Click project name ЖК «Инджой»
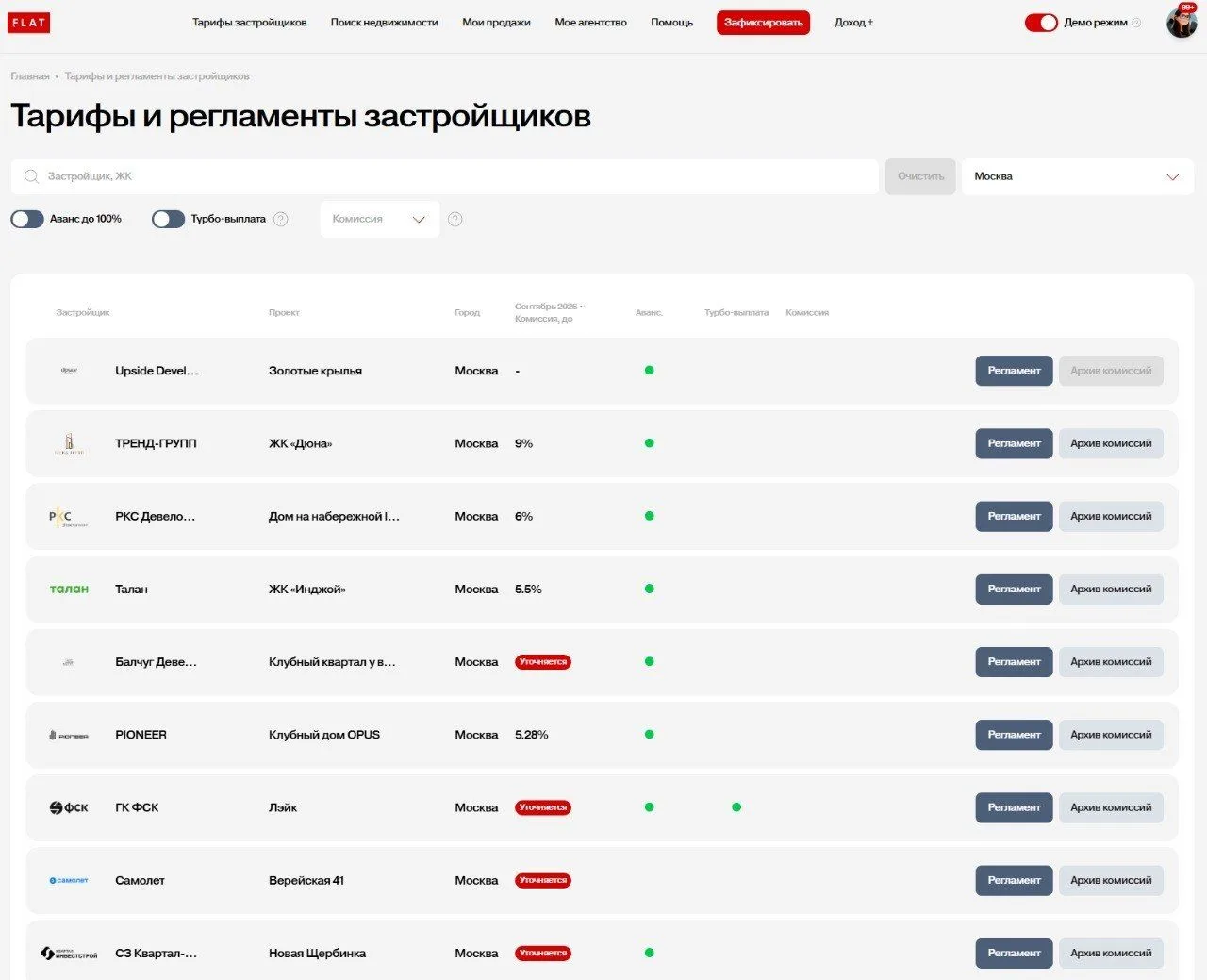This screenshot has width=1207, height=980. coord(307,589)
